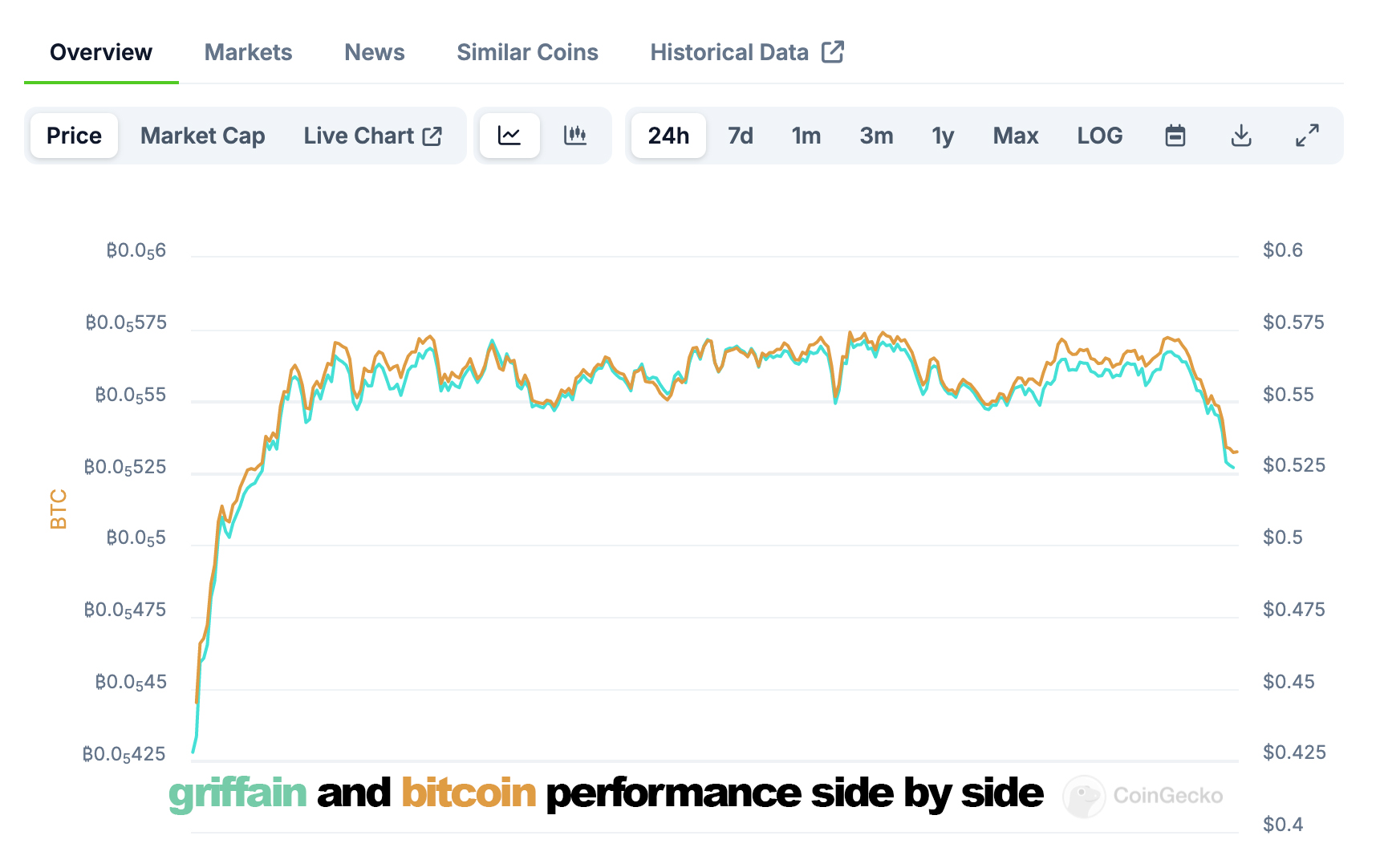This screenshot has width=1380, height=868.
Task: Switch chart to Market Cap
Action: click(203, 136)
